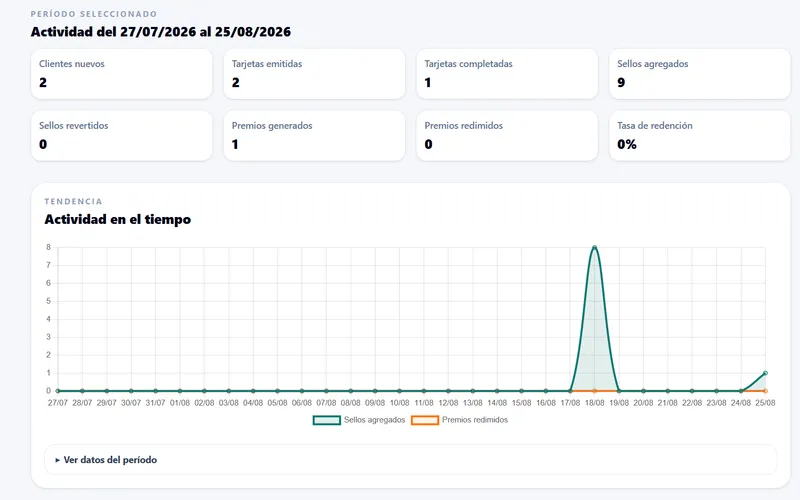Image resolution: width=800 pixels, height=500 pixels.
Task: Open the Tasa de redención card
Action: 699,136
